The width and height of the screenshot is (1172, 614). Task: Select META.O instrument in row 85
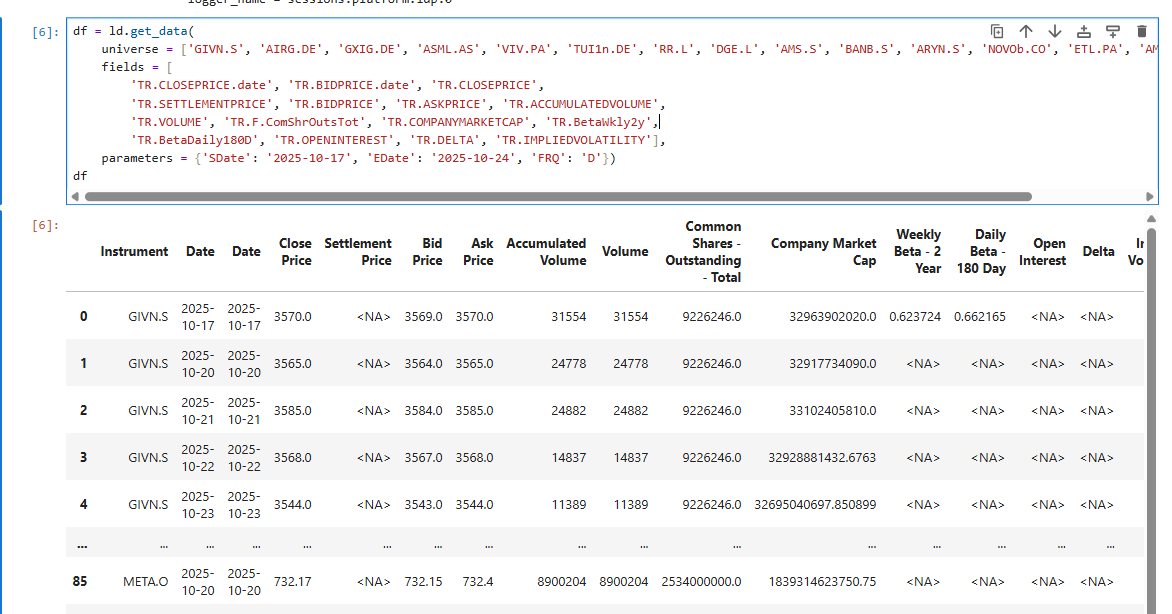coord(146,582)
